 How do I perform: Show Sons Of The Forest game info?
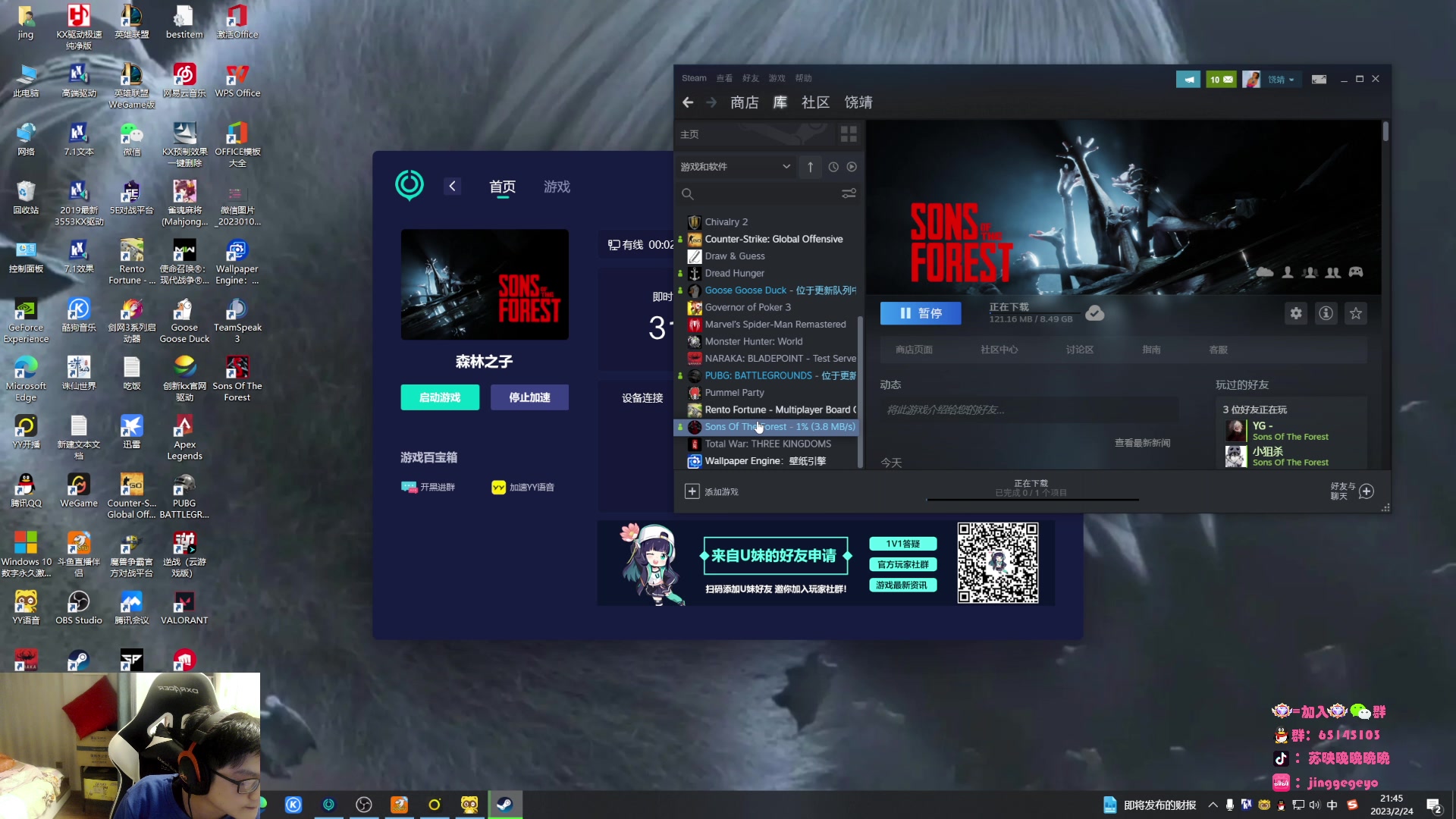1326,313
